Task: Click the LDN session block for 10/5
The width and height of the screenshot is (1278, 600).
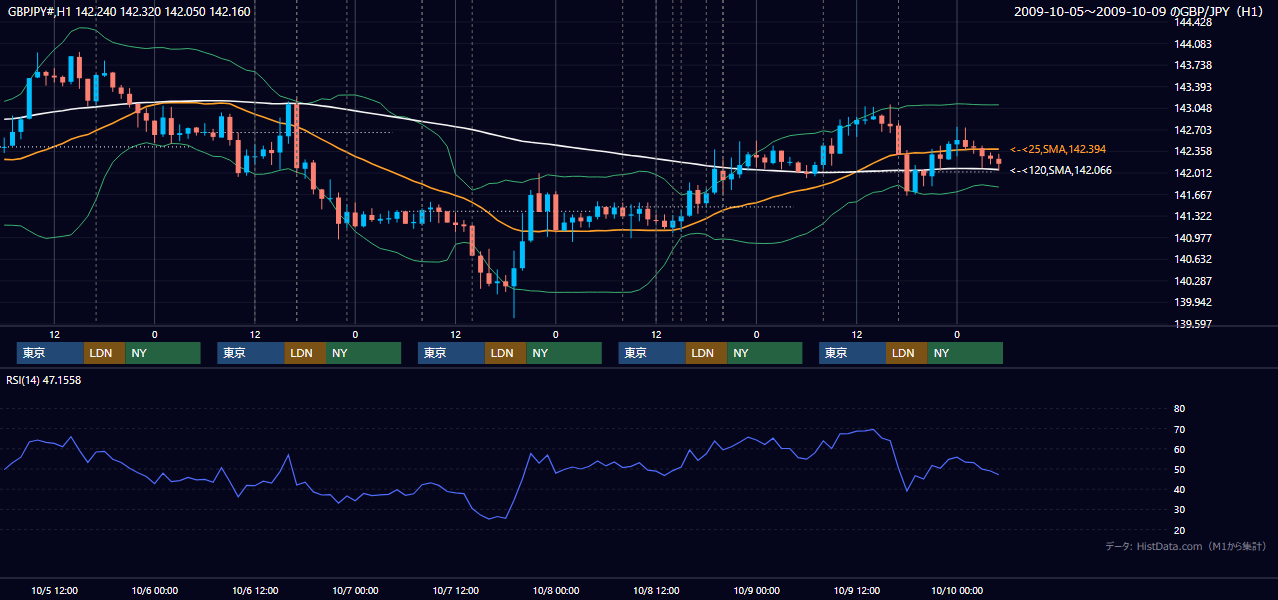Action: [104, 353]
